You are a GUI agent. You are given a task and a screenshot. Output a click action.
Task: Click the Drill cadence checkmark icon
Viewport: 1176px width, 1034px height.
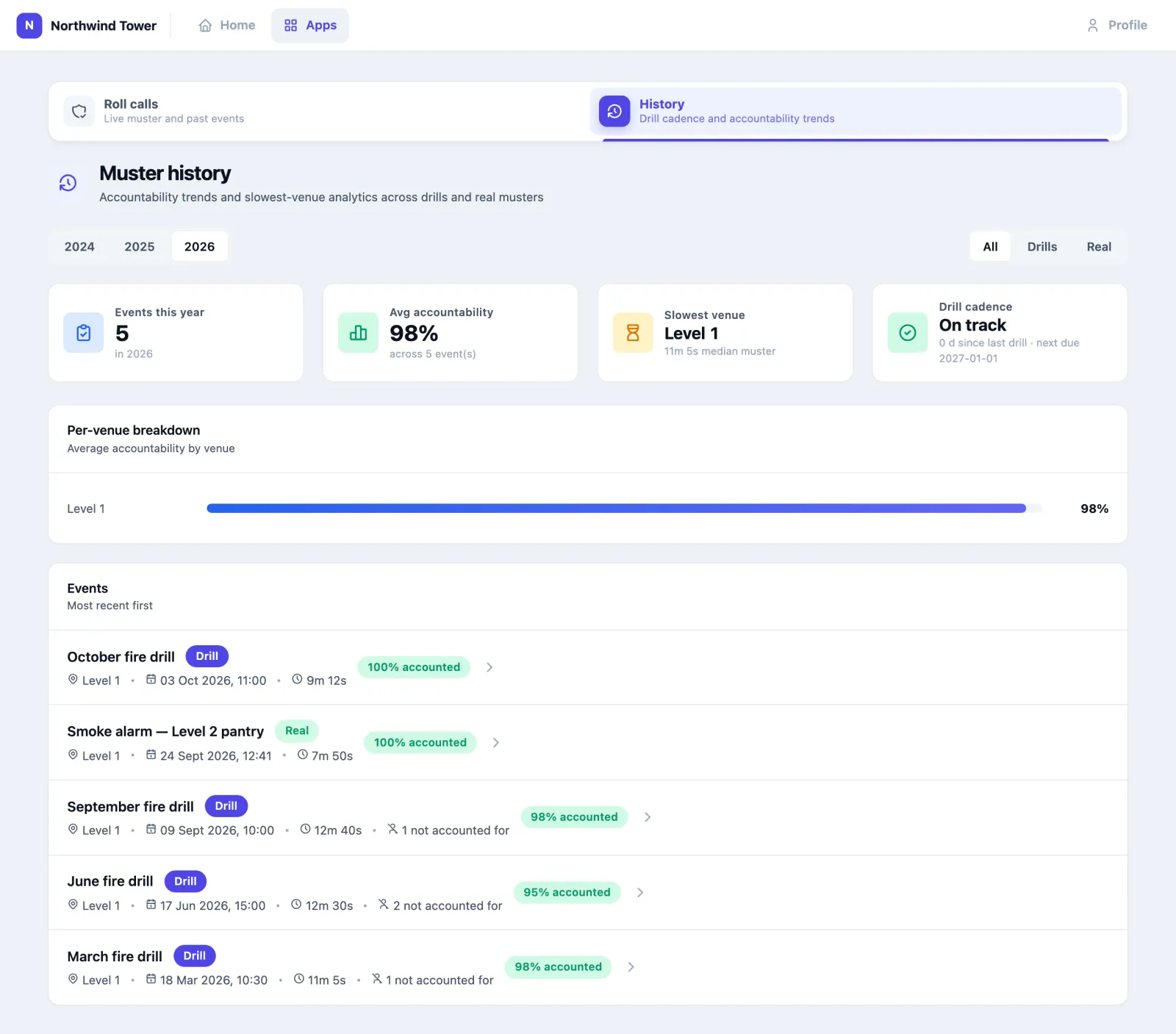(x=908, y=333)
